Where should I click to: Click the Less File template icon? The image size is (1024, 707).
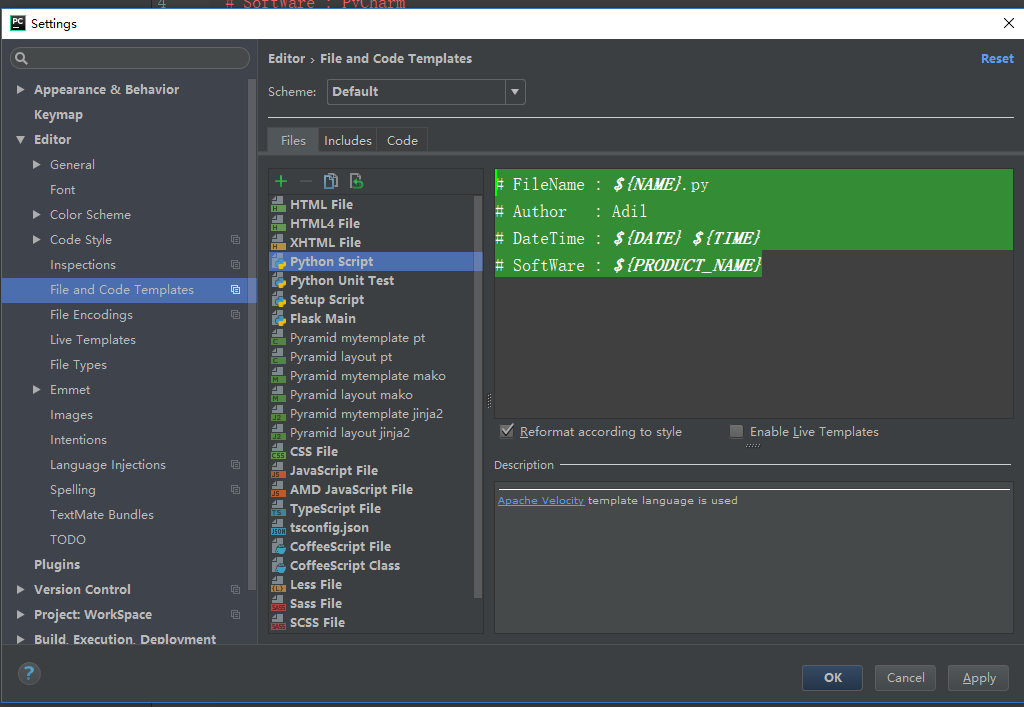278,584
